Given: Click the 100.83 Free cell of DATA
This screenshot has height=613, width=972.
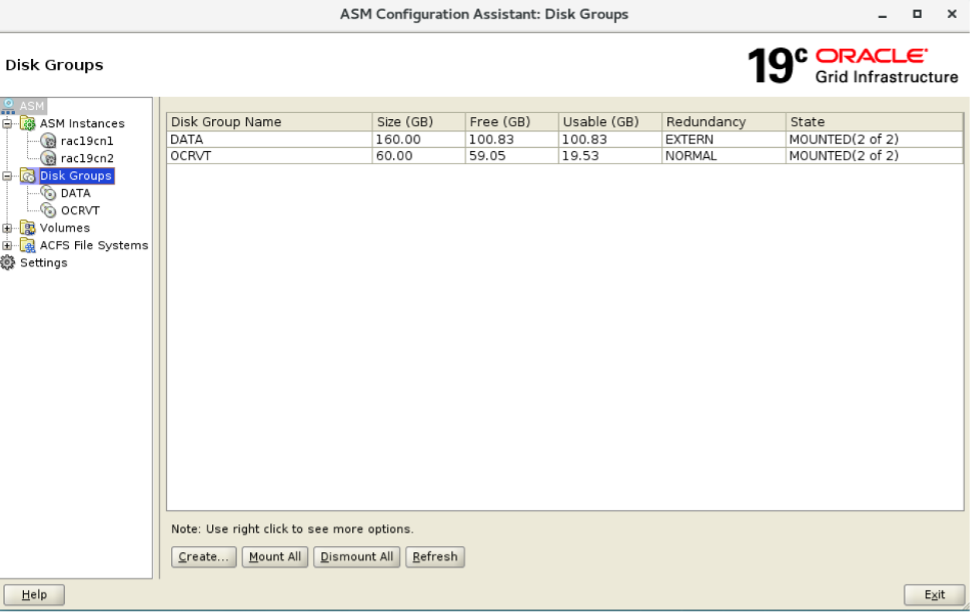Looking at the screenshot, I should [512, 139].
